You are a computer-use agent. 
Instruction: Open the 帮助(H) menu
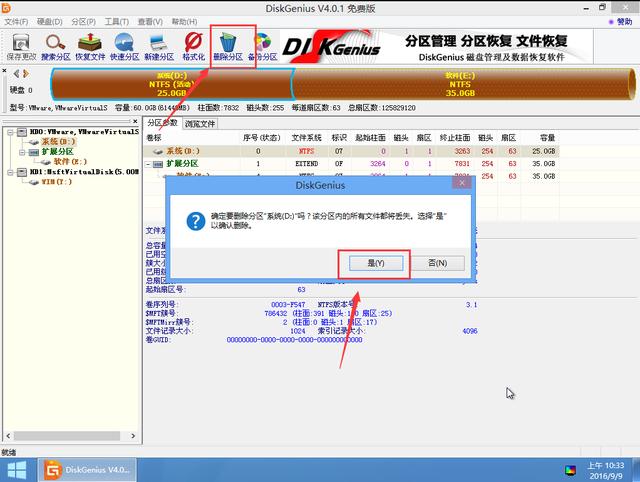[184, 22]
